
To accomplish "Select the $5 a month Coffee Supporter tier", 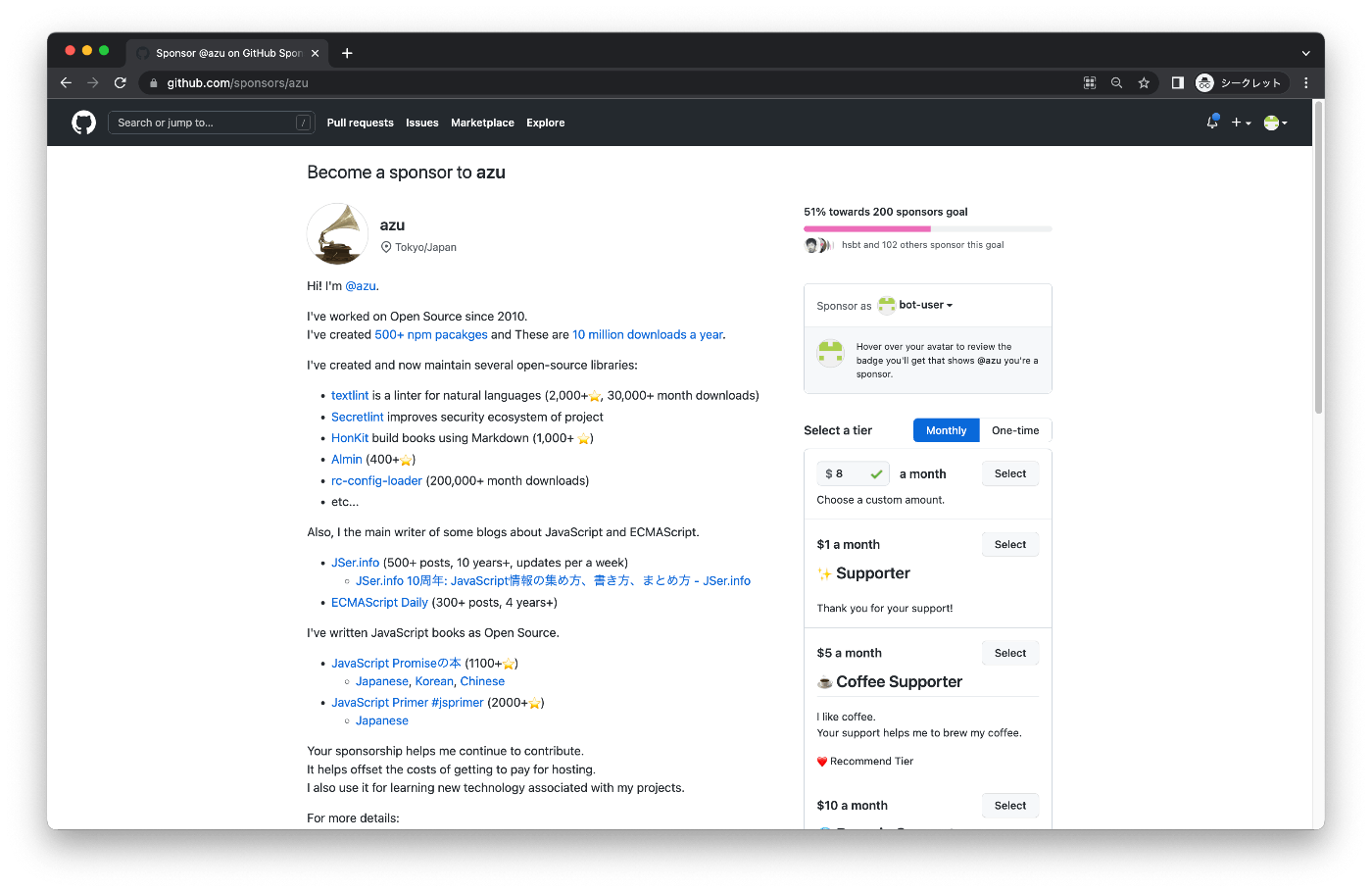I will [1010, 653].
